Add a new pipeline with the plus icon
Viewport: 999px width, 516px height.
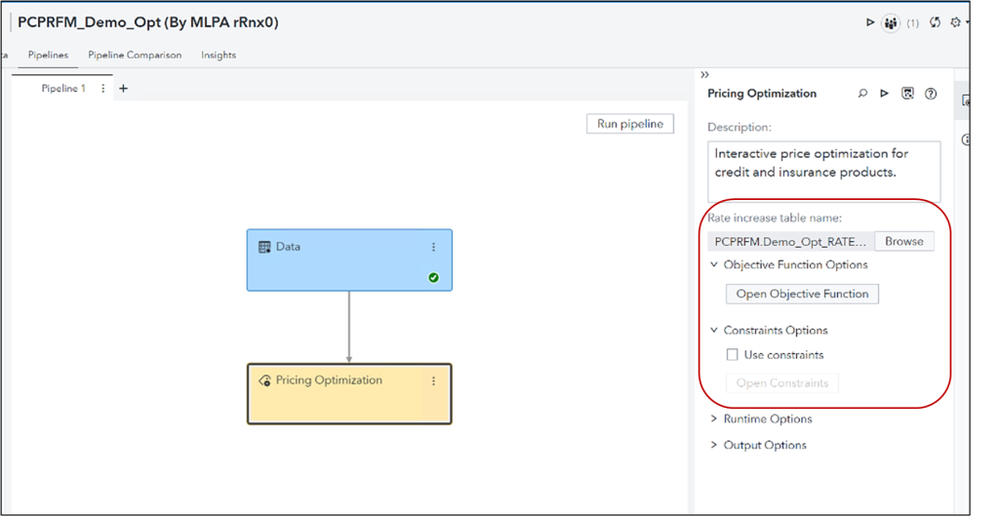pyautogui.click(x=124, y=89)
